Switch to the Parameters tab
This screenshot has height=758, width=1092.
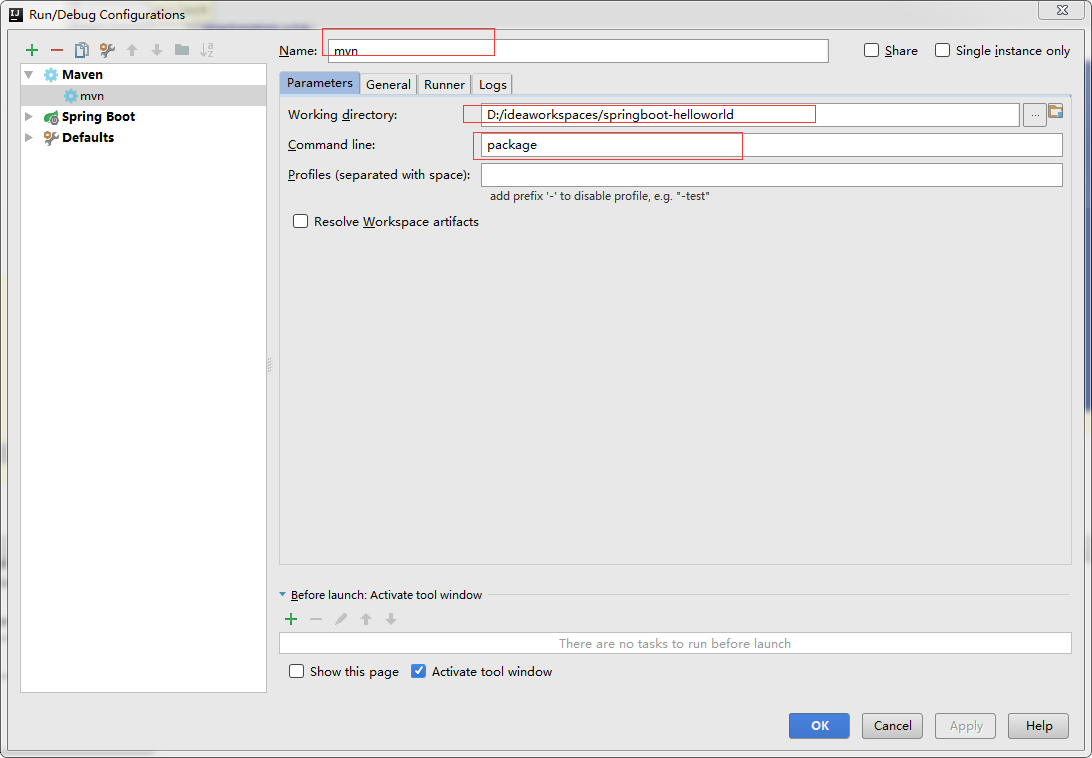point(320,83)
